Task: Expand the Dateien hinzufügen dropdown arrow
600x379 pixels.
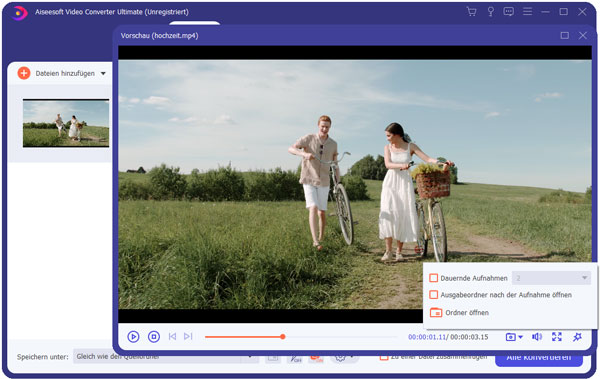Action: 103,74
